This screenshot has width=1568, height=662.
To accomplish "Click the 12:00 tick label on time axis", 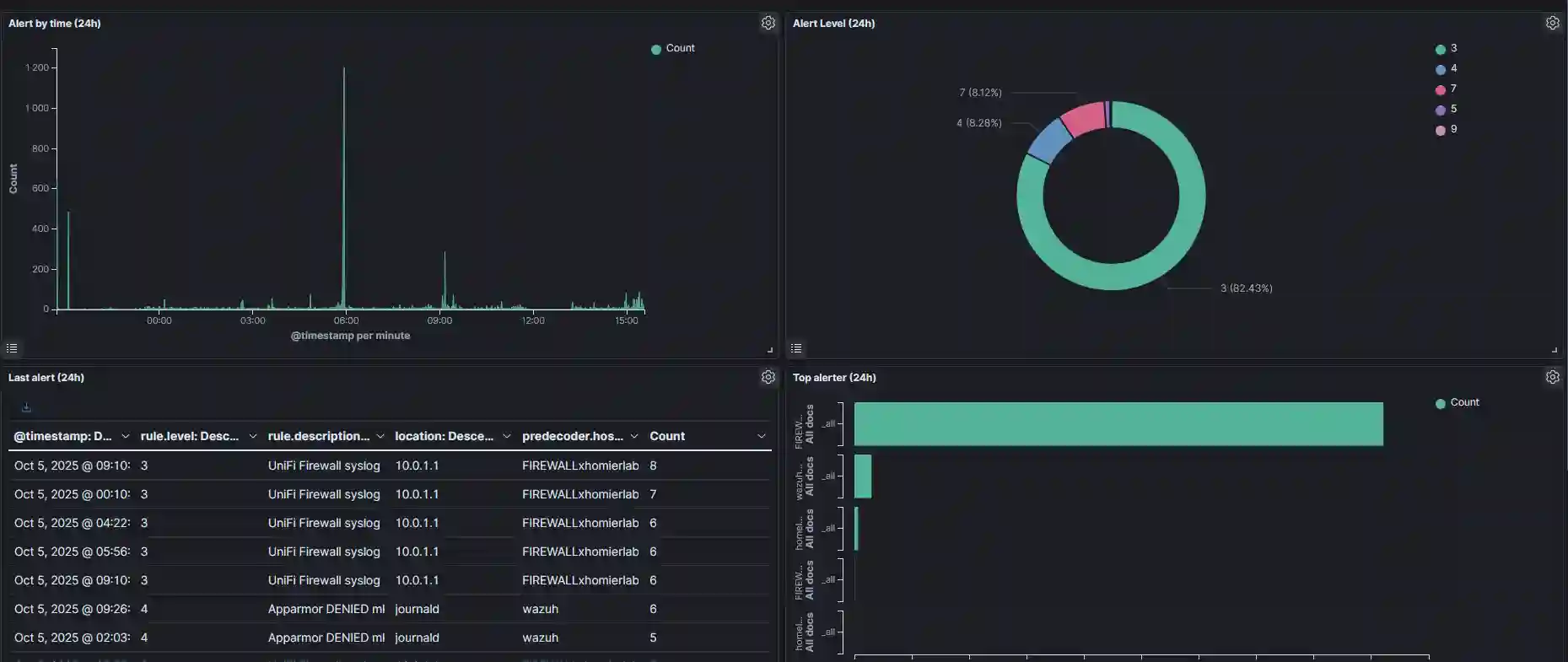I will coord(533,320).
